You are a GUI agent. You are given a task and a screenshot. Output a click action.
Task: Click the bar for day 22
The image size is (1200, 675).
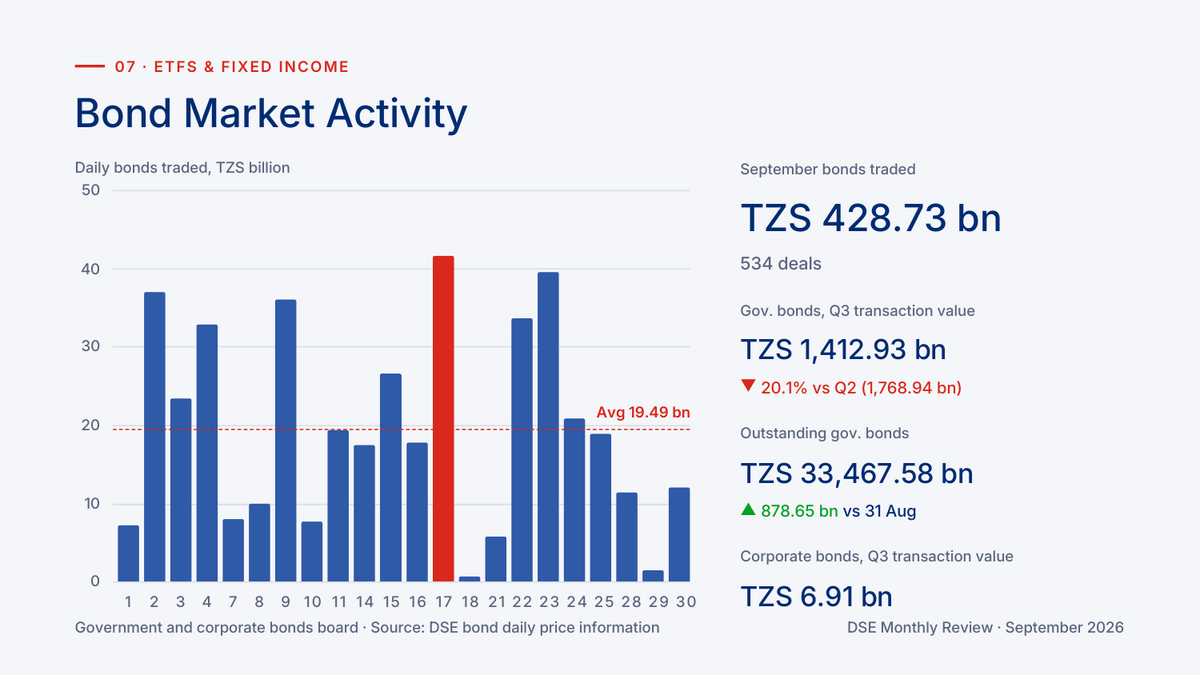click(522, 450)
